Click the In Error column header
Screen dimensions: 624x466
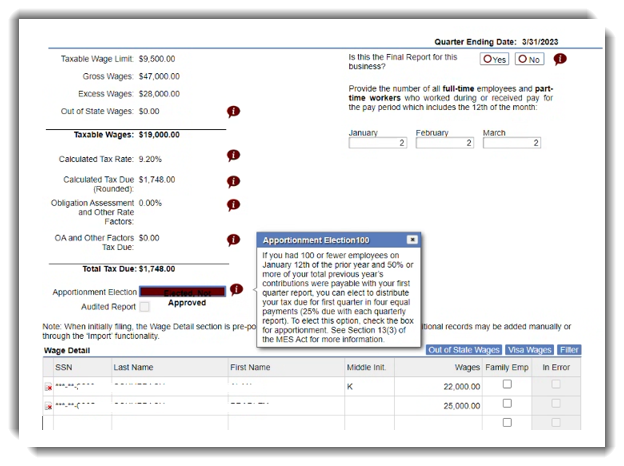[556, 367]
